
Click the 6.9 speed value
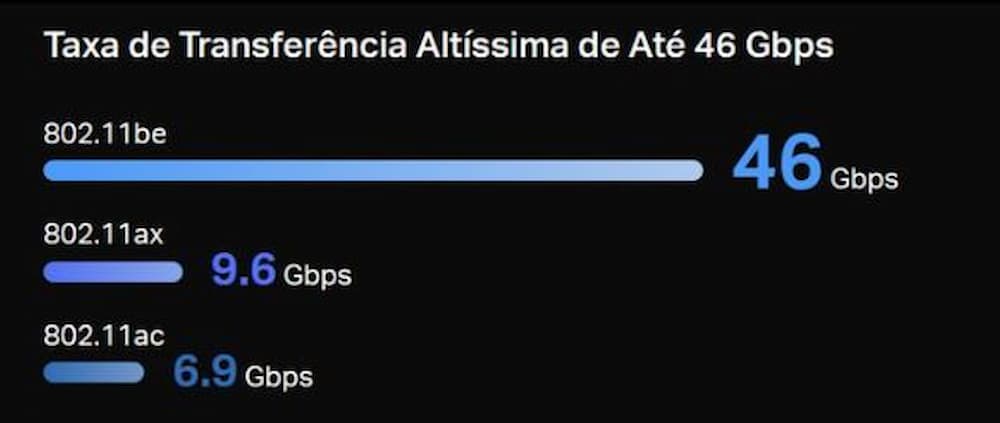[205, 371]
